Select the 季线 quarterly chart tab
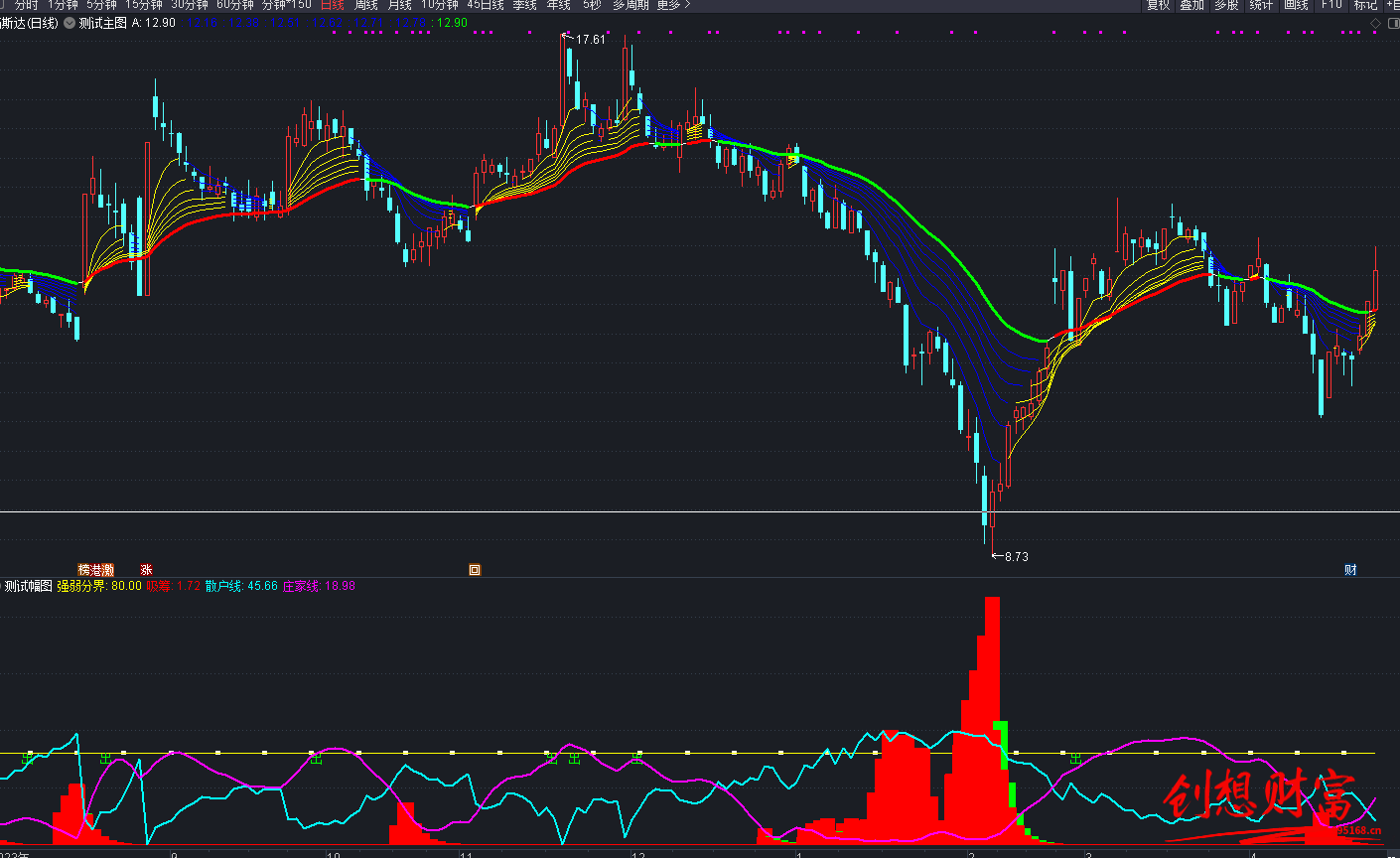This screenshot has width=1400, height=858. [x=524, y=5]
